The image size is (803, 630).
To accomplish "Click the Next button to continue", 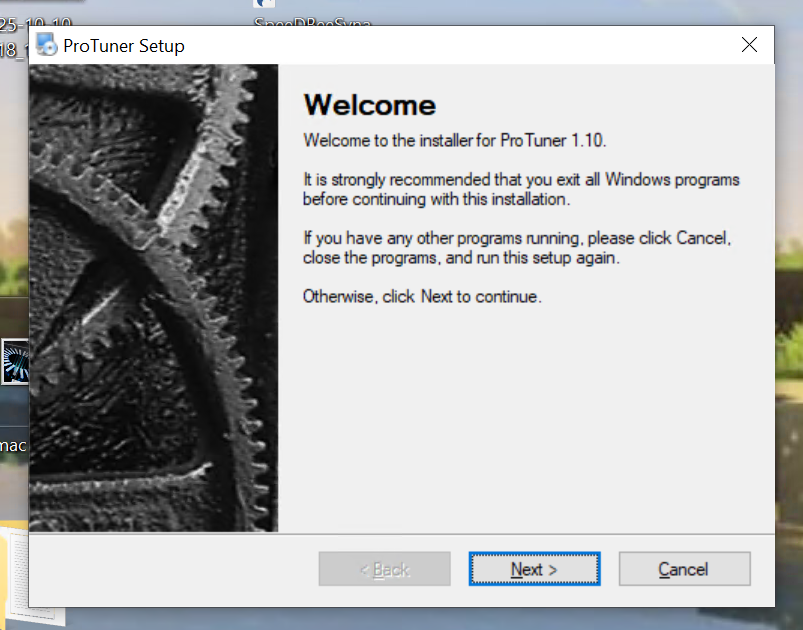I will click(x=534, y=569).
